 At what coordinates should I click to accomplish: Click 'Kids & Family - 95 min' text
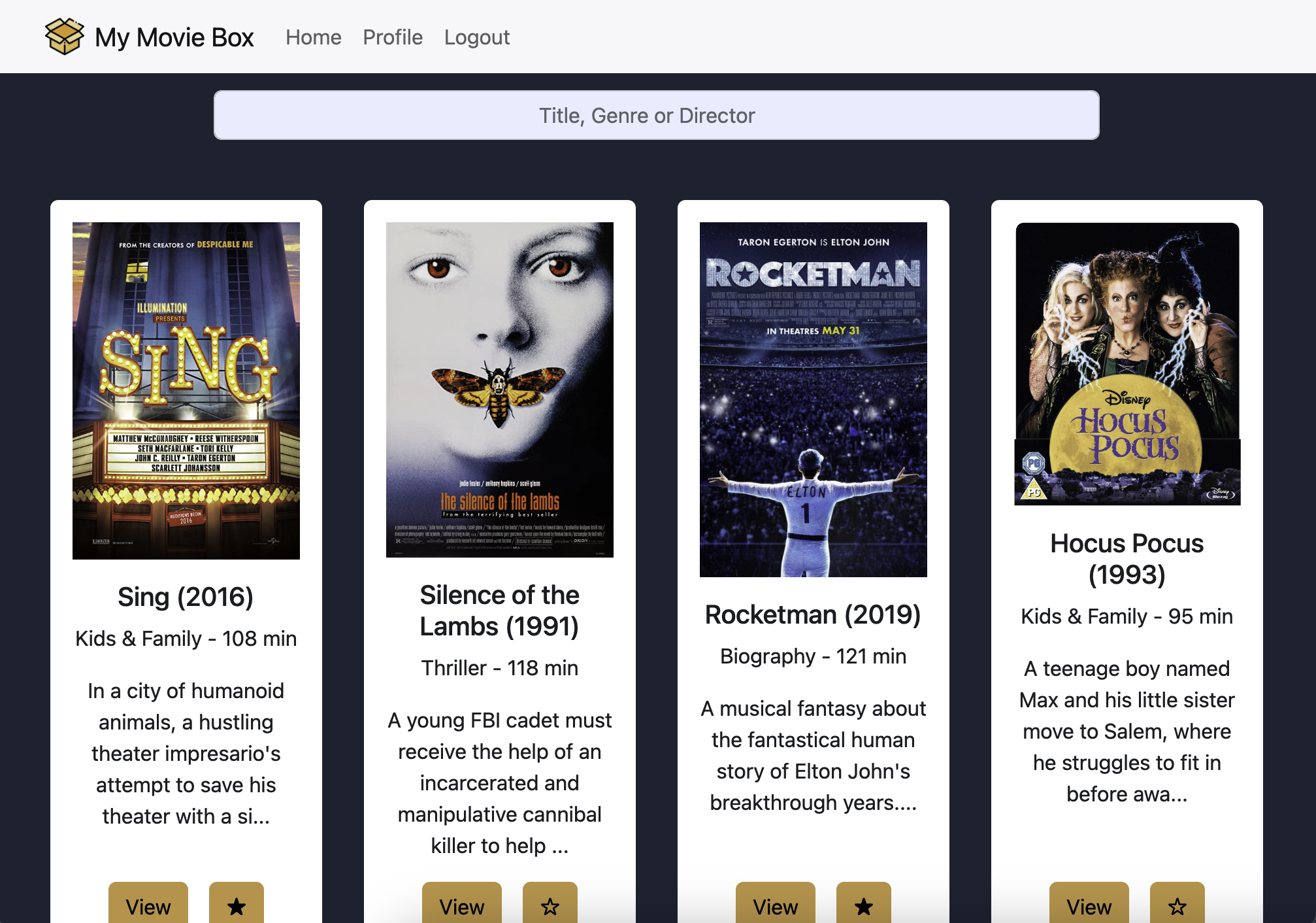tap(1127, 616)
